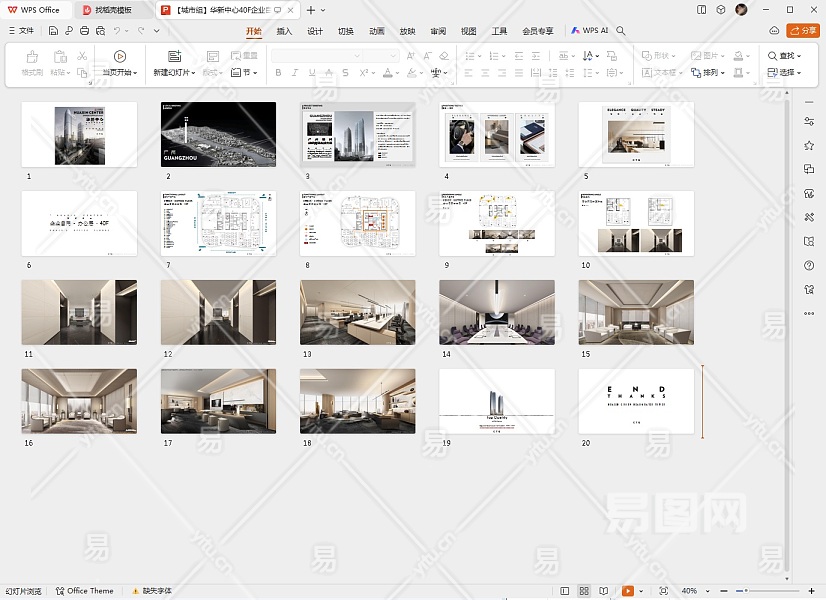Expand the 查找 find dropdown

point(798,56)
